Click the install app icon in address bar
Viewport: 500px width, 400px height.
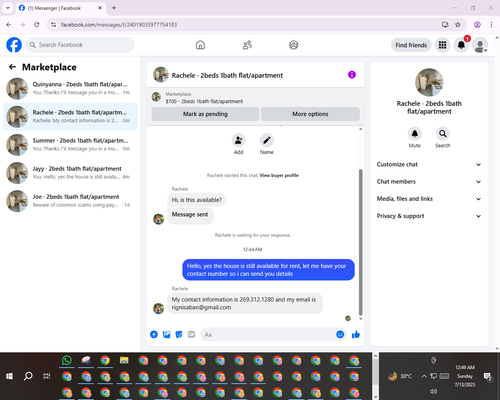tap(445, 25)
